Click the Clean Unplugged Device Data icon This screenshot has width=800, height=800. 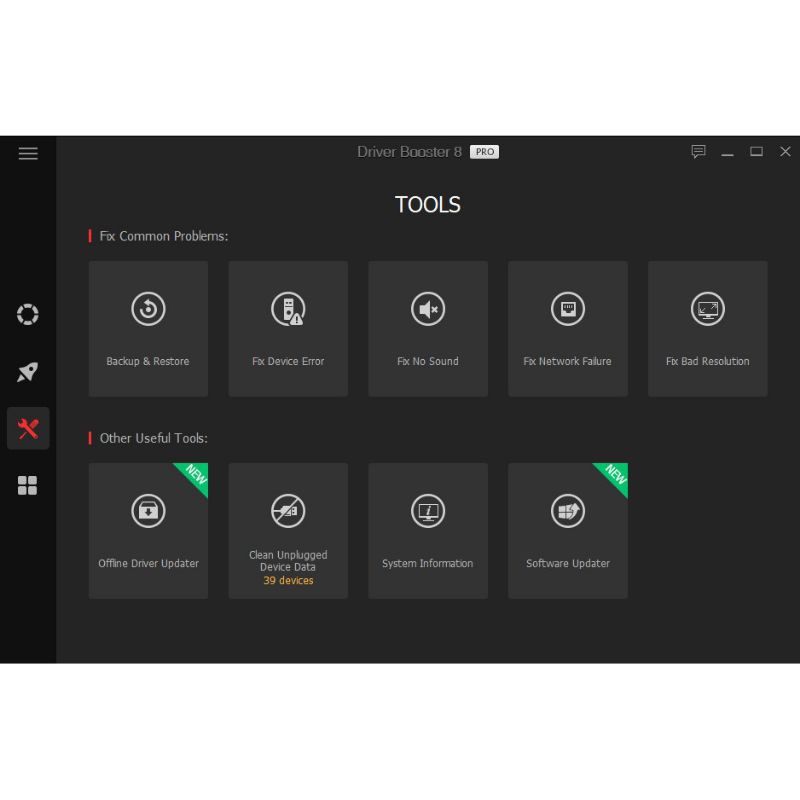point(288,511)
